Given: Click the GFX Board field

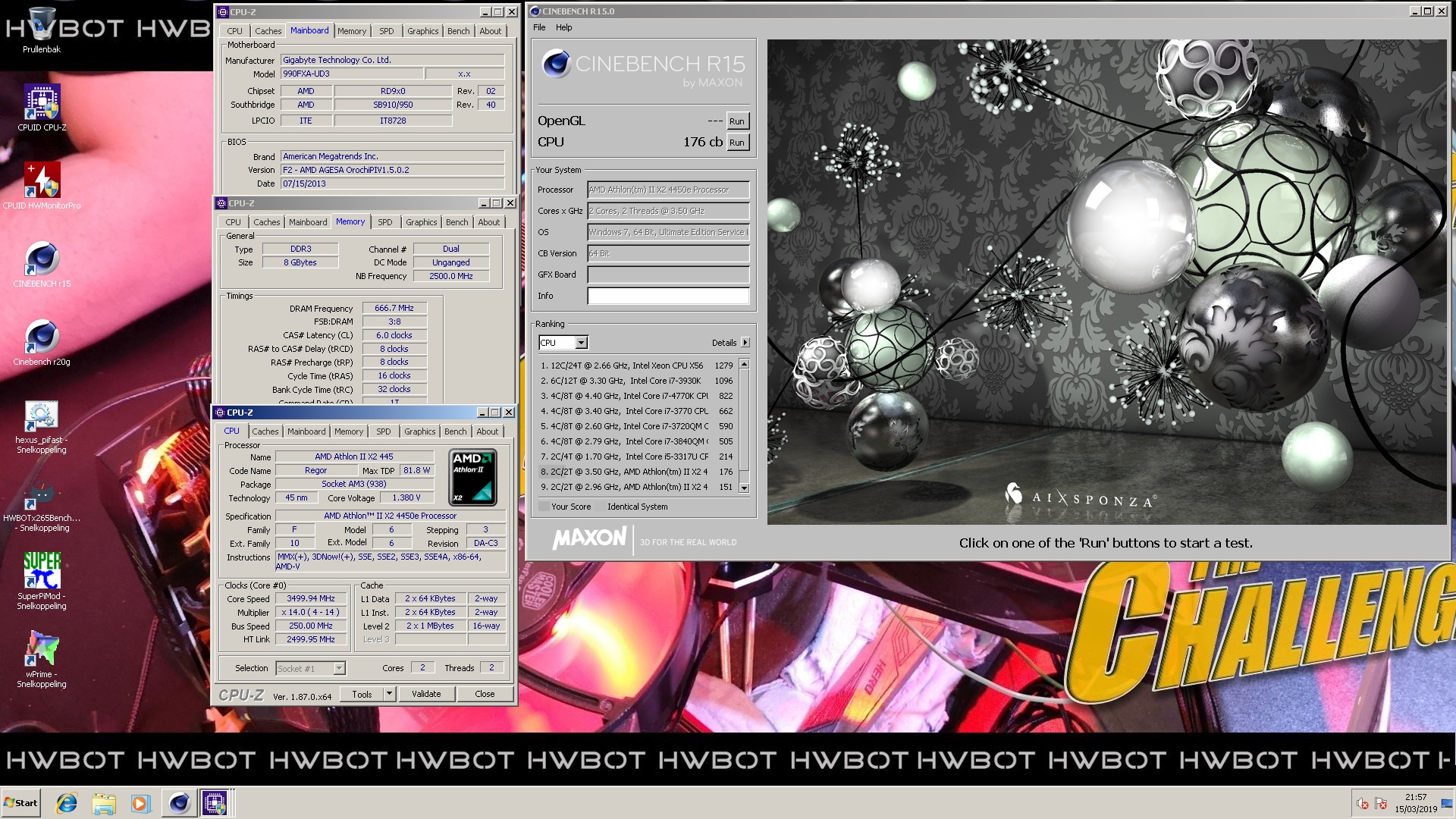Looking at the screenshot, I should coord(668,275).
